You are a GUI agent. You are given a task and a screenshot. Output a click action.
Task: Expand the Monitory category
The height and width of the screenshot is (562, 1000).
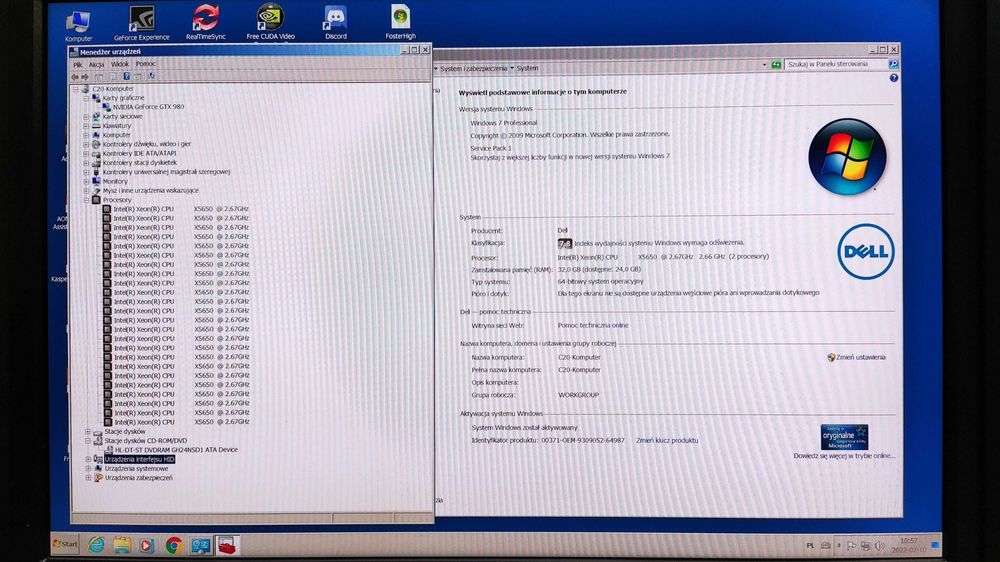click(86, 182)
